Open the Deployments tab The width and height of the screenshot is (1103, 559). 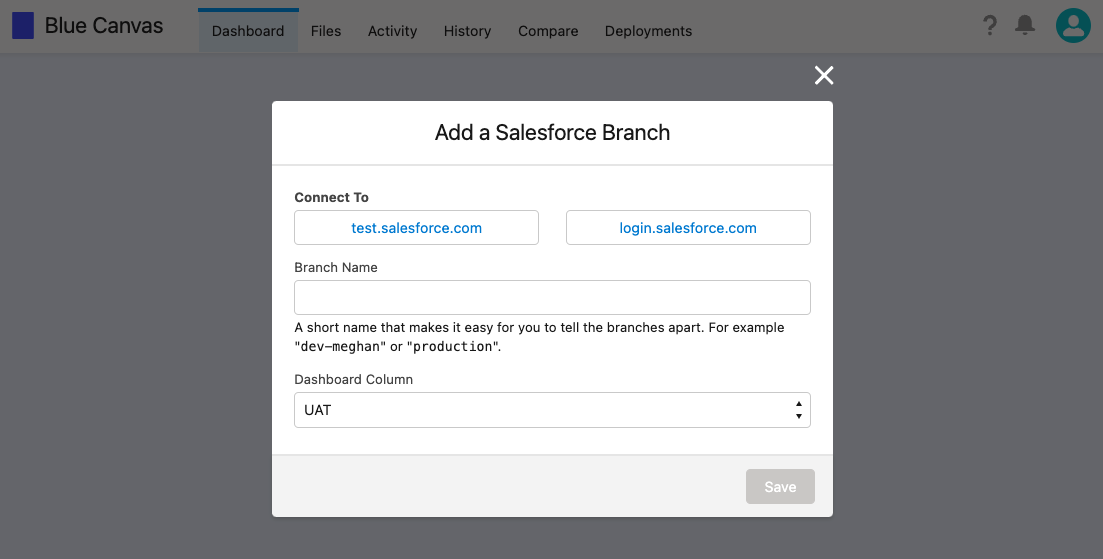coord(649,31)
